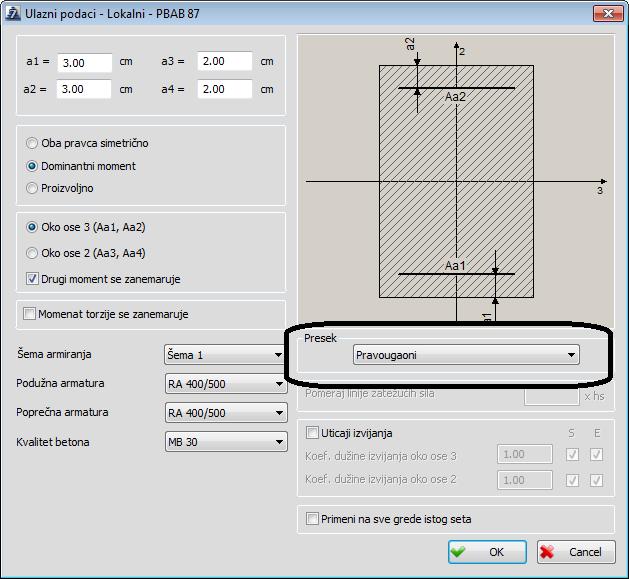Click the Presek label
Screen dimensions: 629x579
[x=320, y=338]
